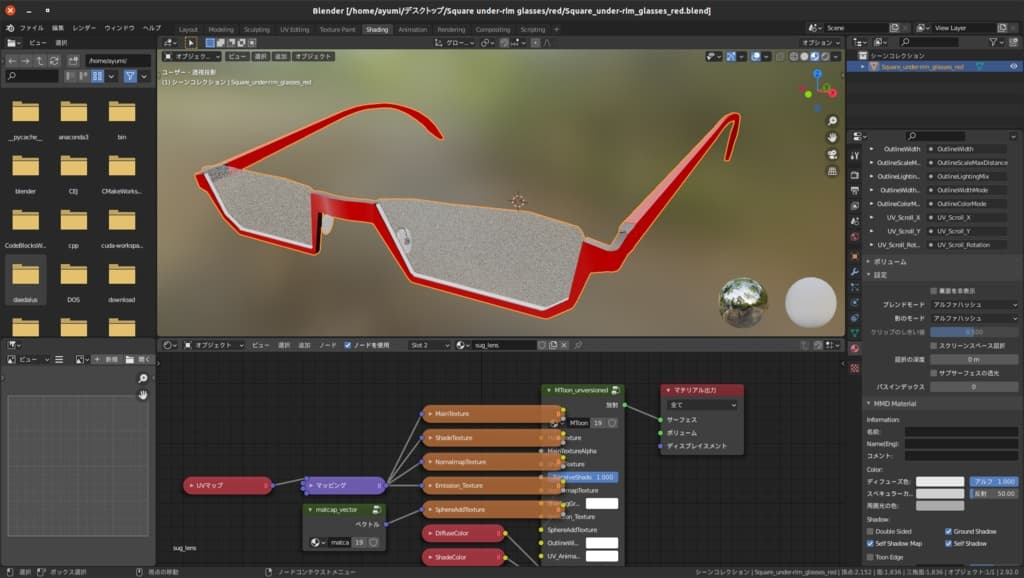Image resolution: width=1024 pixels, height=578 pixels.
Task: Toggle the ノードを使用 checkbox
Action: tap(348, 345)
